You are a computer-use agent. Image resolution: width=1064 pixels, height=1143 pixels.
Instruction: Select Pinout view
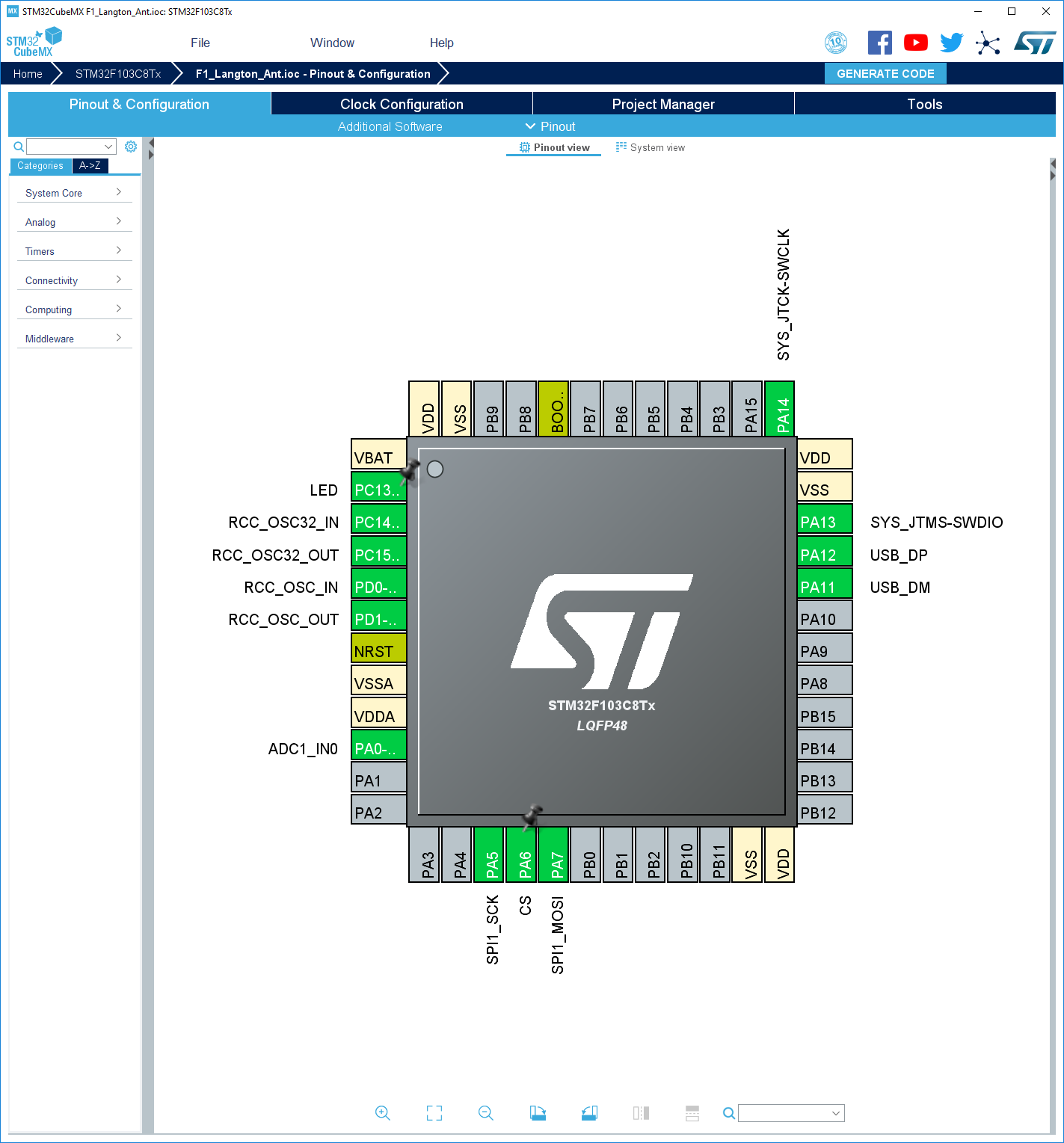point(554,147)
